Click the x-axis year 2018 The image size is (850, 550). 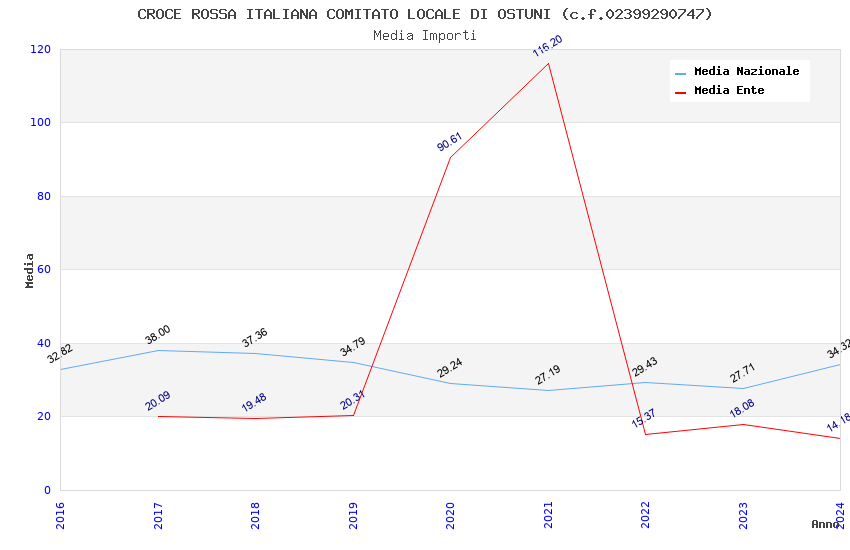[x=255, y=515]
